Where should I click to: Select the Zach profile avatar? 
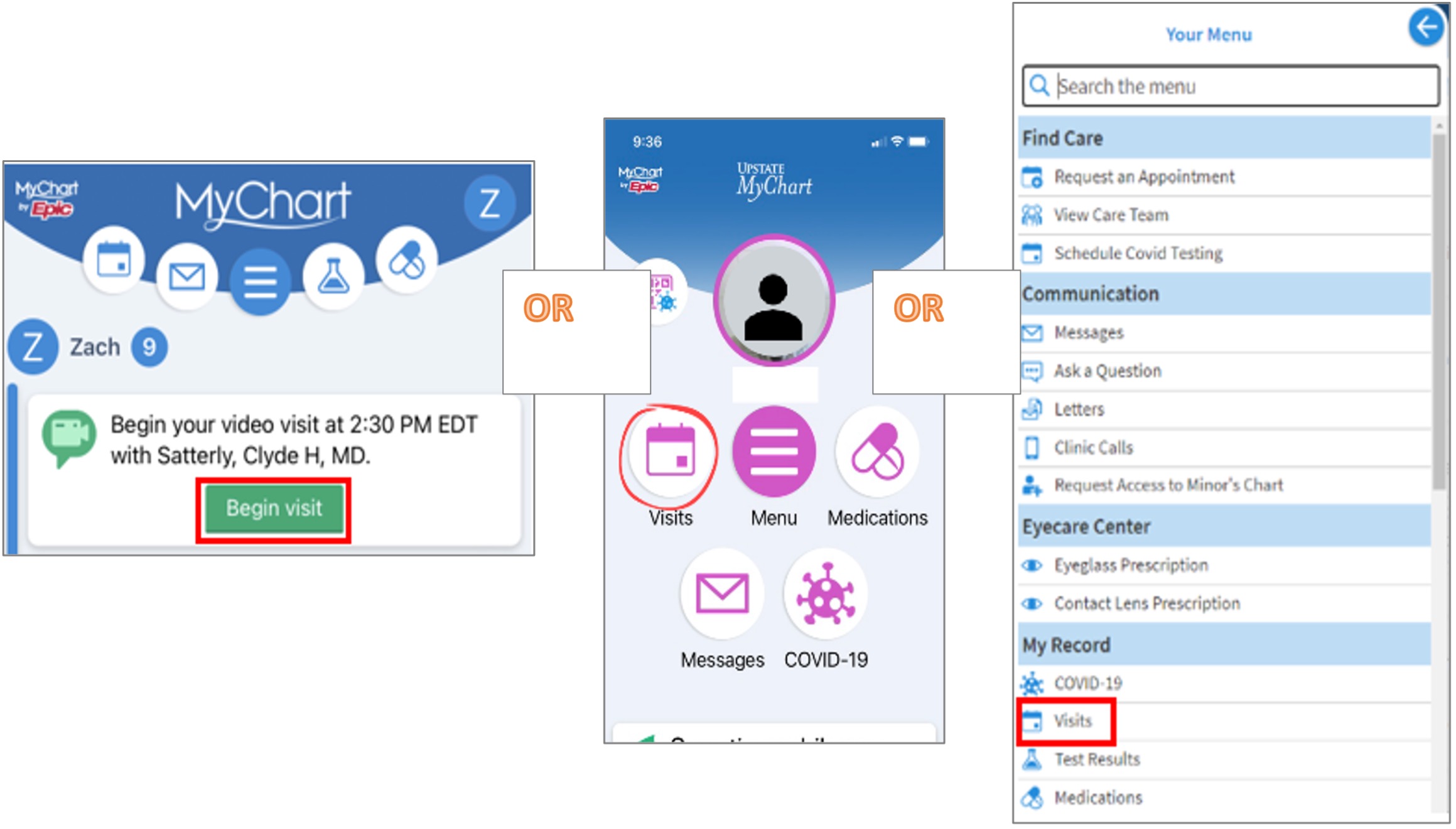click(x=33, y=347)
